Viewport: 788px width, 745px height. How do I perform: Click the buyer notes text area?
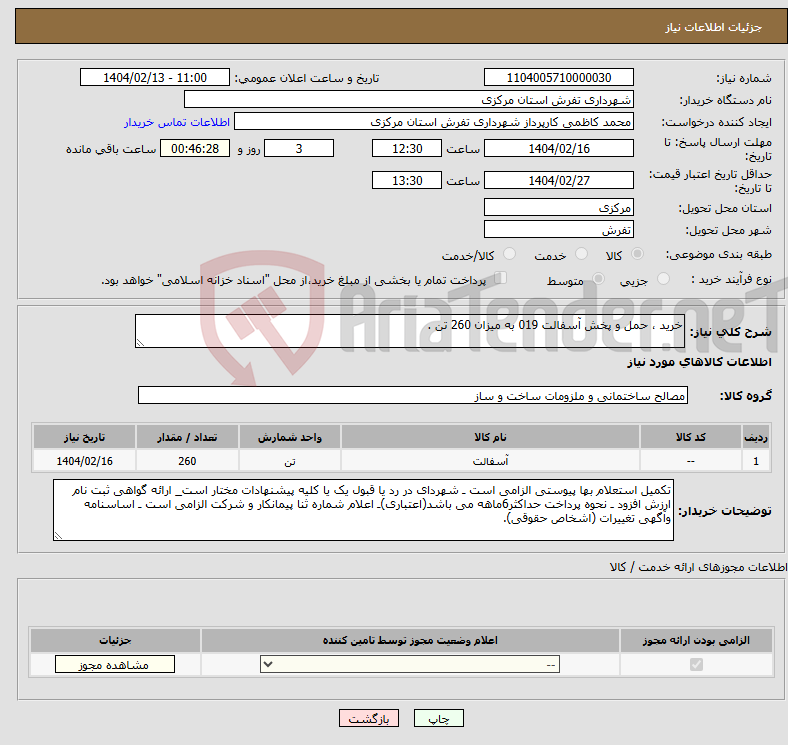tap(363, 510)
